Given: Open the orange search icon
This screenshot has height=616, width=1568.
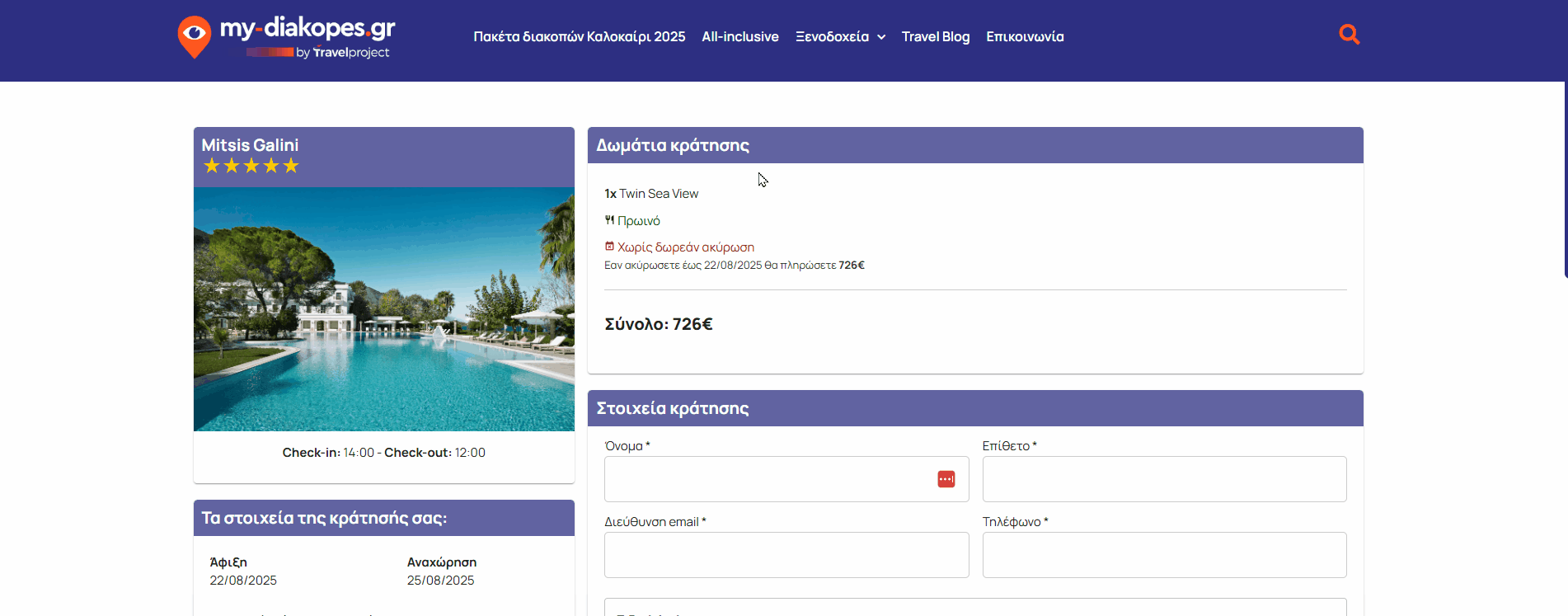Looking at the screenshot, I should 1349,35.
